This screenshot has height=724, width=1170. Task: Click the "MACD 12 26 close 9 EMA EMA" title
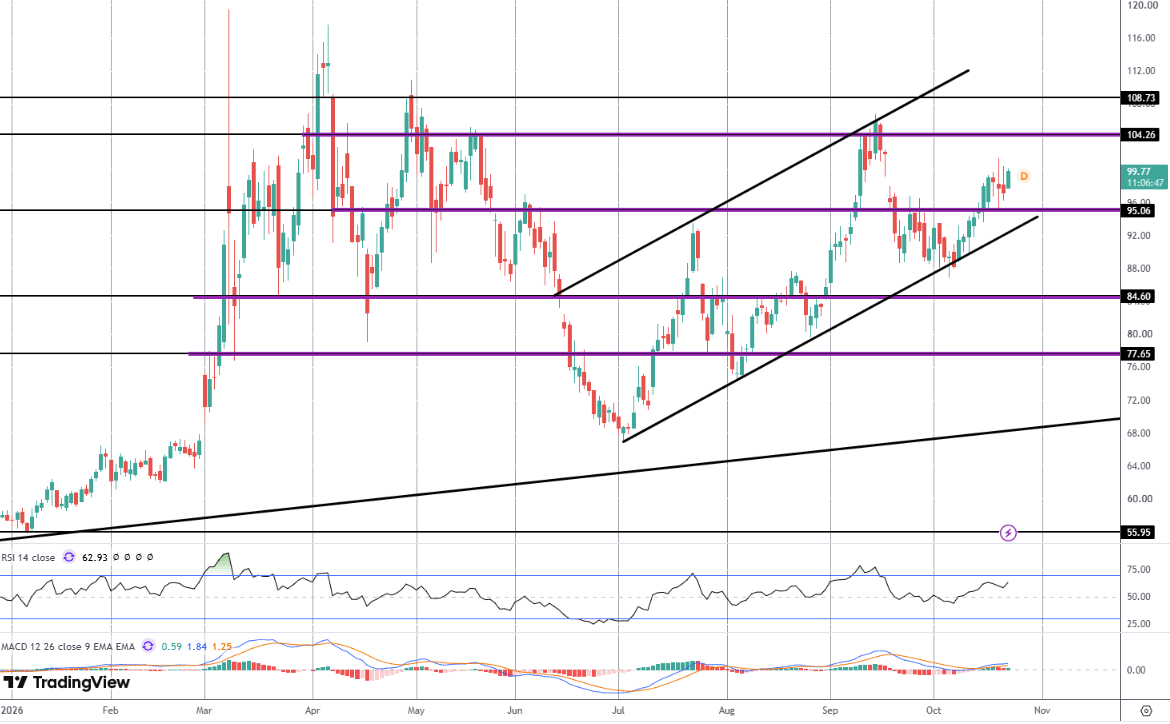[x=68, y=646]
